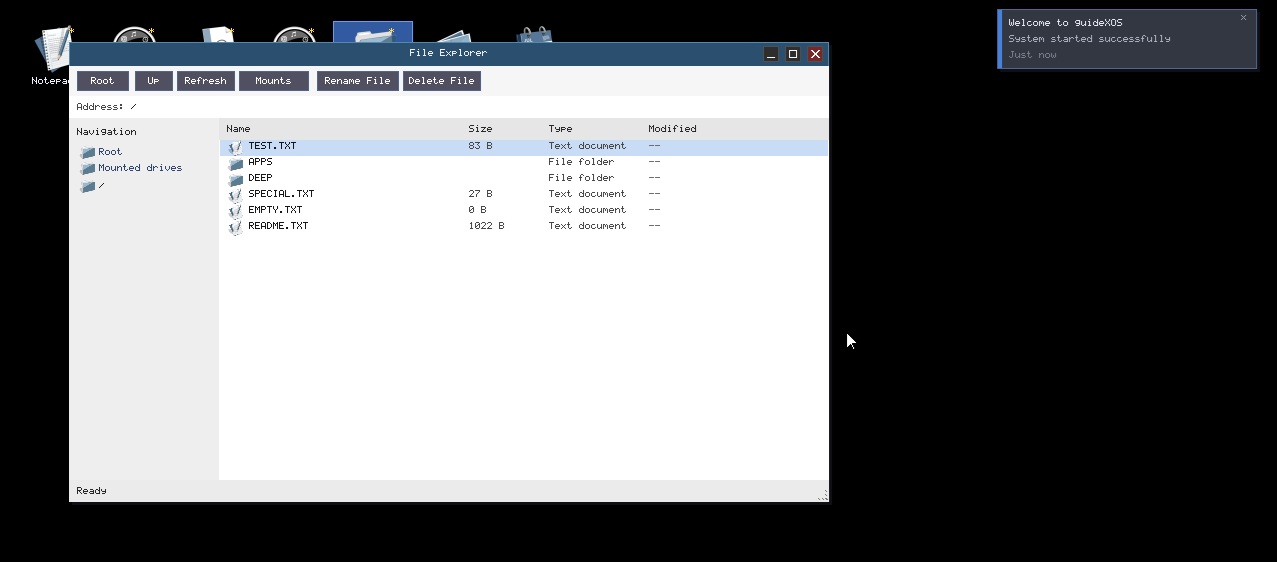This screenshot has height=562, width=1277.
Task: Click the DEEP folder icon
Action: point(235,179)
